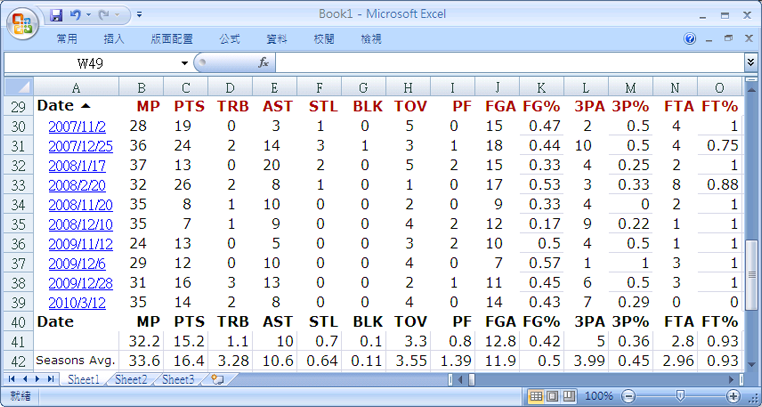Click the Date sort arrow header cell in row 29
This screenshot has height=407, width=762.
coord(76,106)
